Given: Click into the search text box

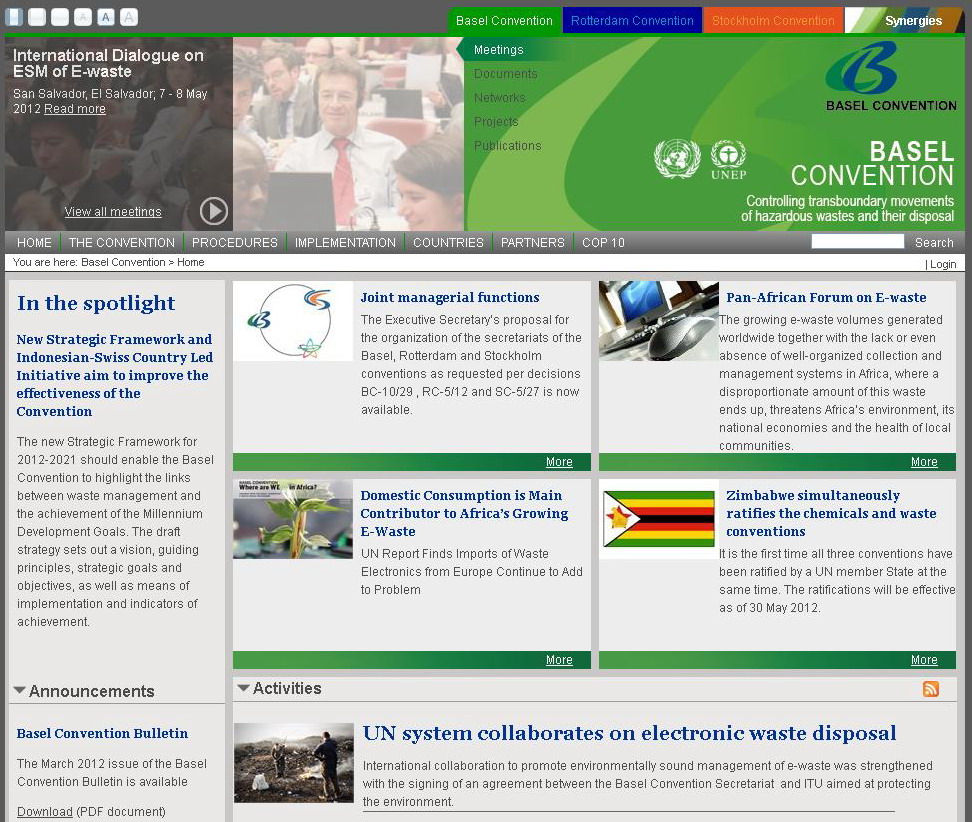Looking at the screenshot, I should [857, 241].
